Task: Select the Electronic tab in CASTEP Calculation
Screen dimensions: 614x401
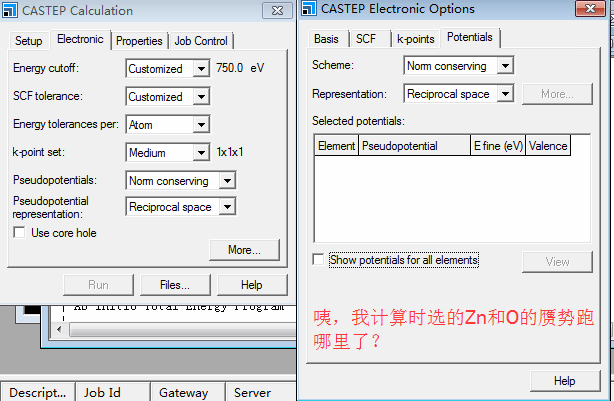Action: [x=80, y=39]
